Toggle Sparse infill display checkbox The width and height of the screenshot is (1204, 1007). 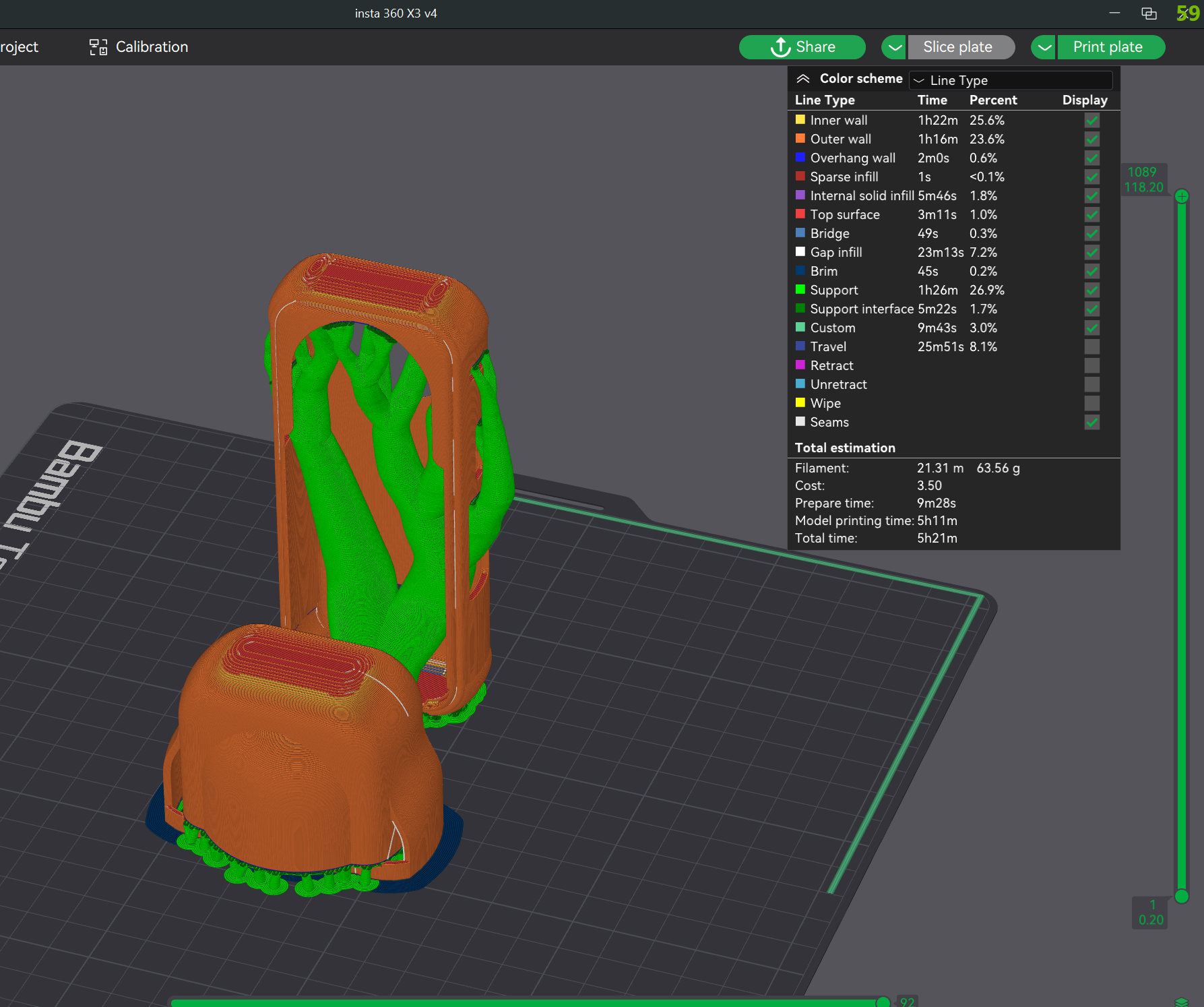(1092, 177)
